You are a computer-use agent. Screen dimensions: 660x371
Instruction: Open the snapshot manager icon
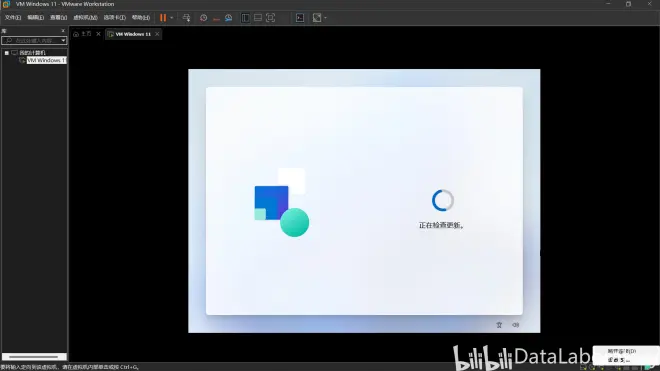tap(228, 18)
